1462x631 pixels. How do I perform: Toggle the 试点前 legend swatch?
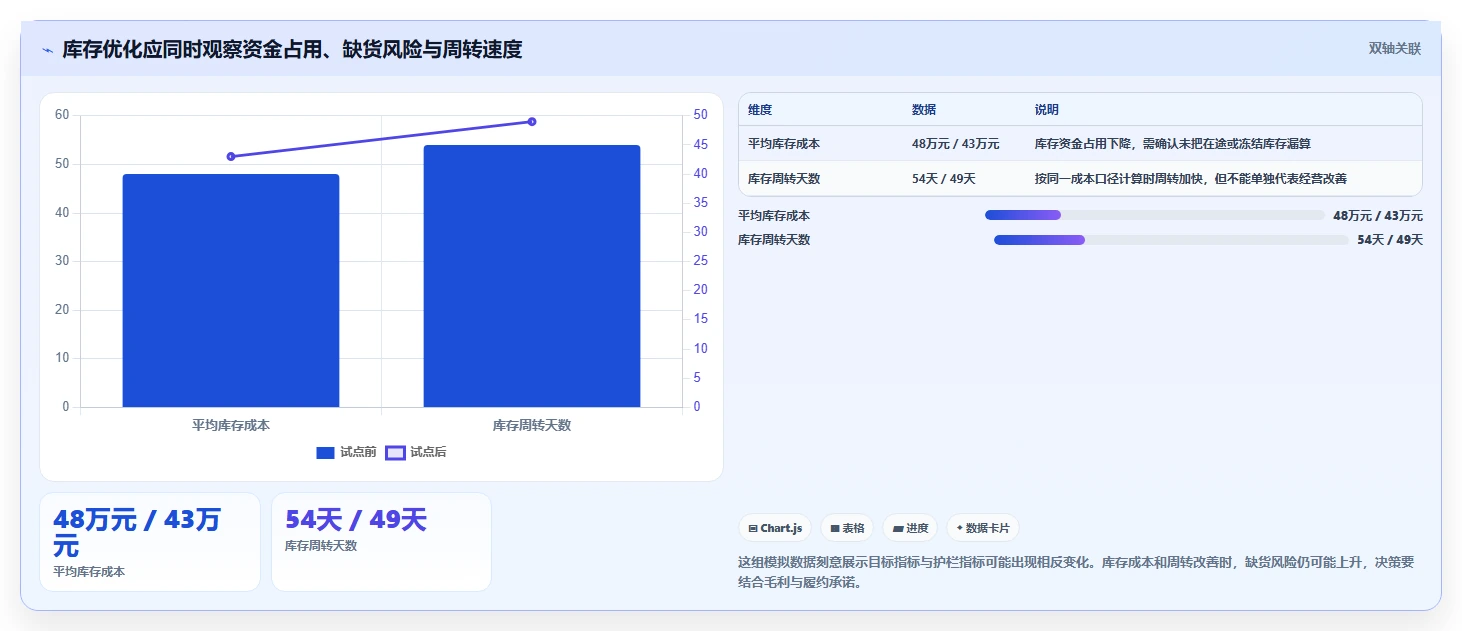point(325,453)
